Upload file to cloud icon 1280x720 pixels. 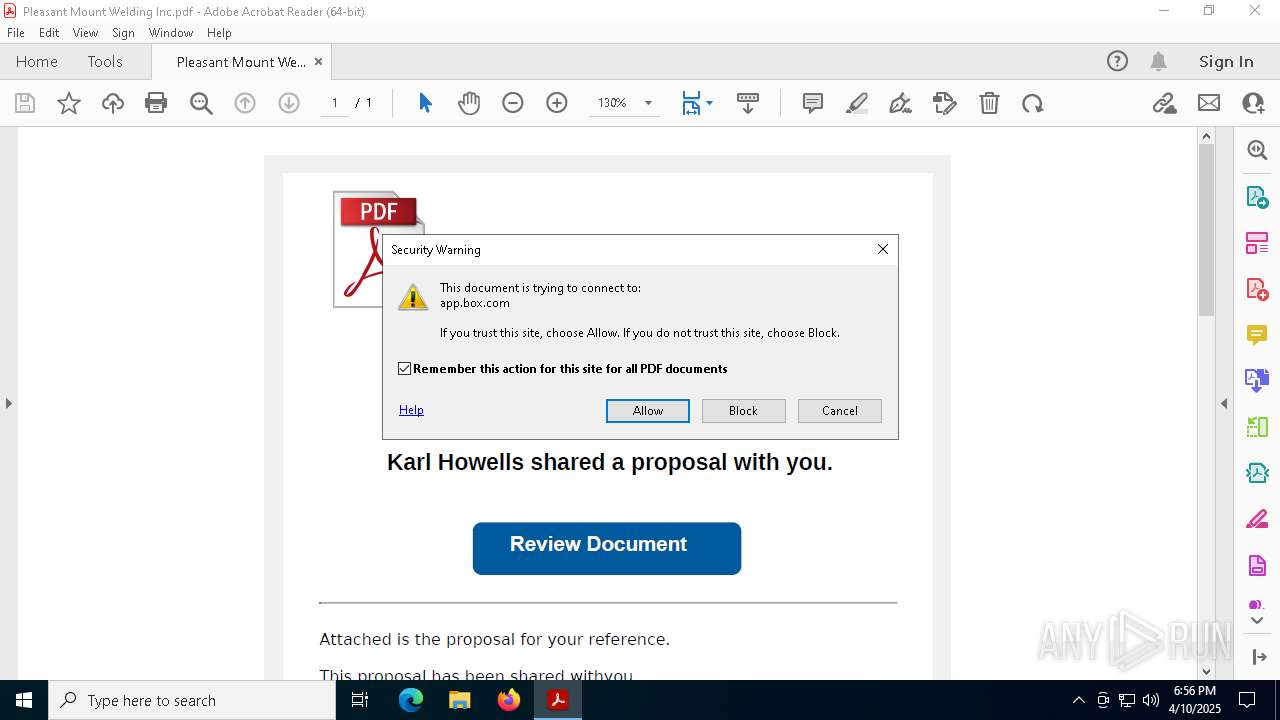pos(113,103)
